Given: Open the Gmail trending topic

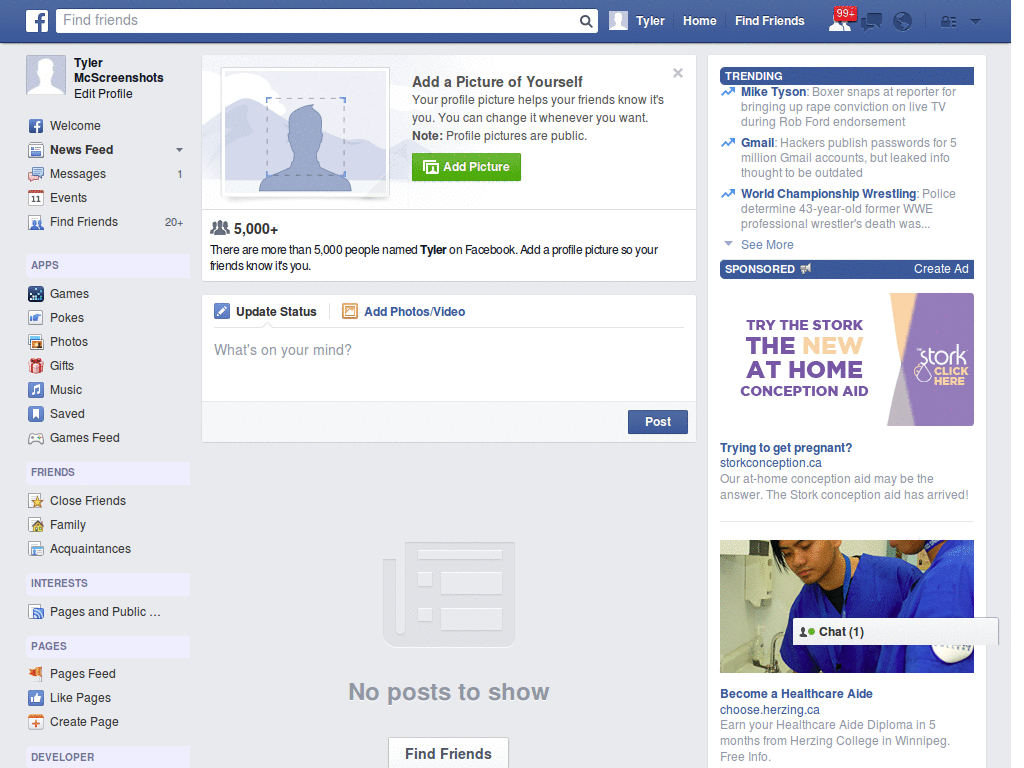Looking at the screenshot, I should 758,143.
